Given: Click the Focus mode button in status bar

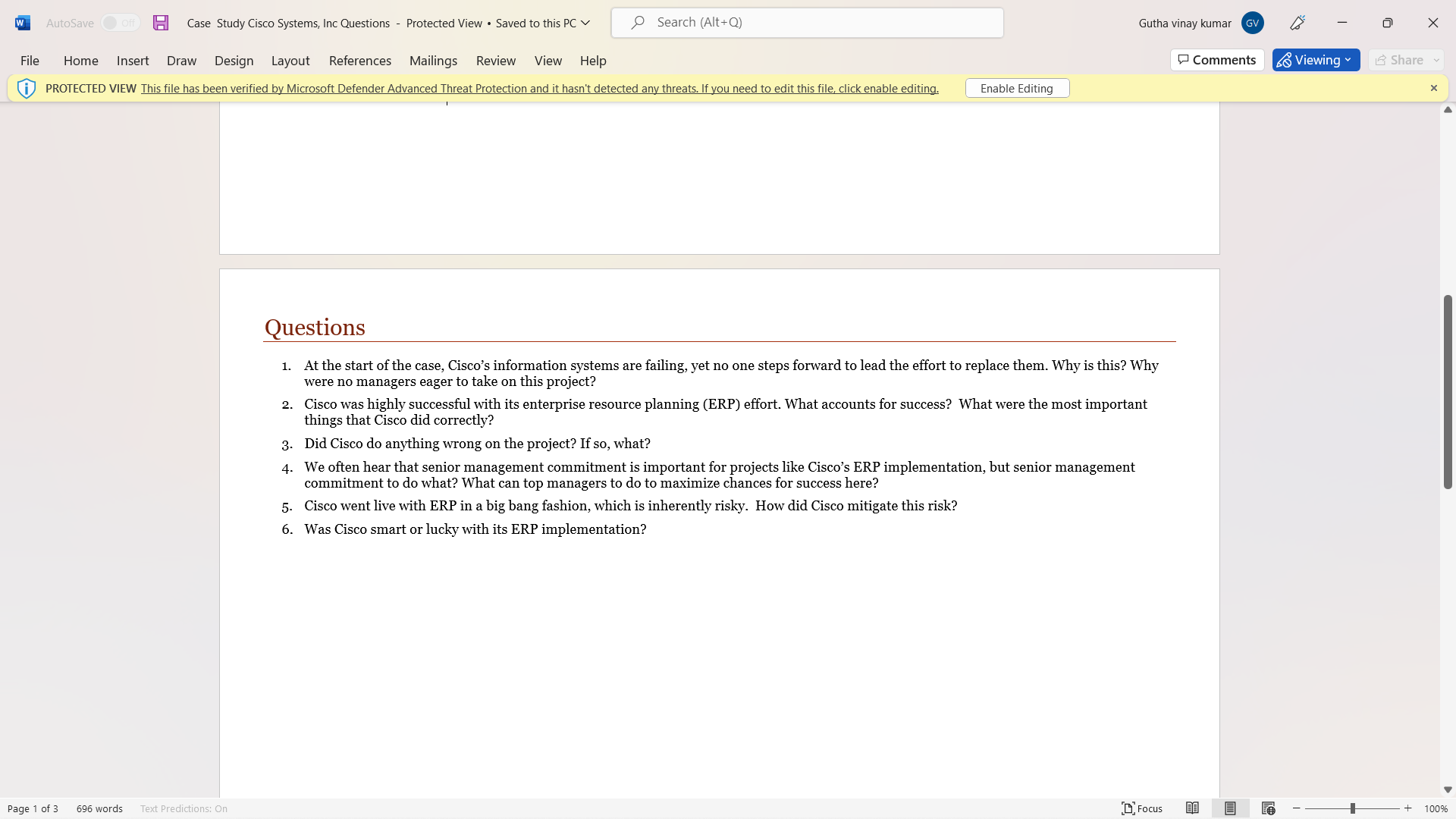Looking at the screenshot, I should [x=1142, y=808].
